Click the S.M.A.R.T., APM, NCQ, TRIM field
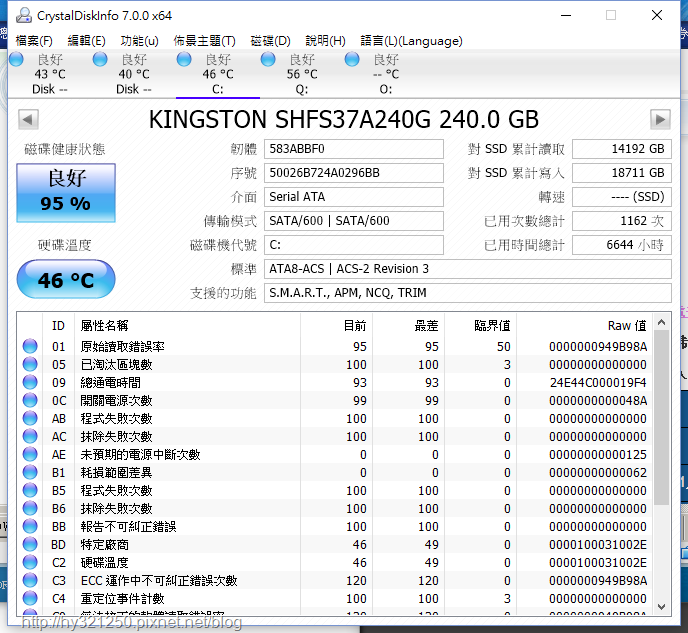The width and height of the screenshot is (688, 633). click(x=468, y=293)
